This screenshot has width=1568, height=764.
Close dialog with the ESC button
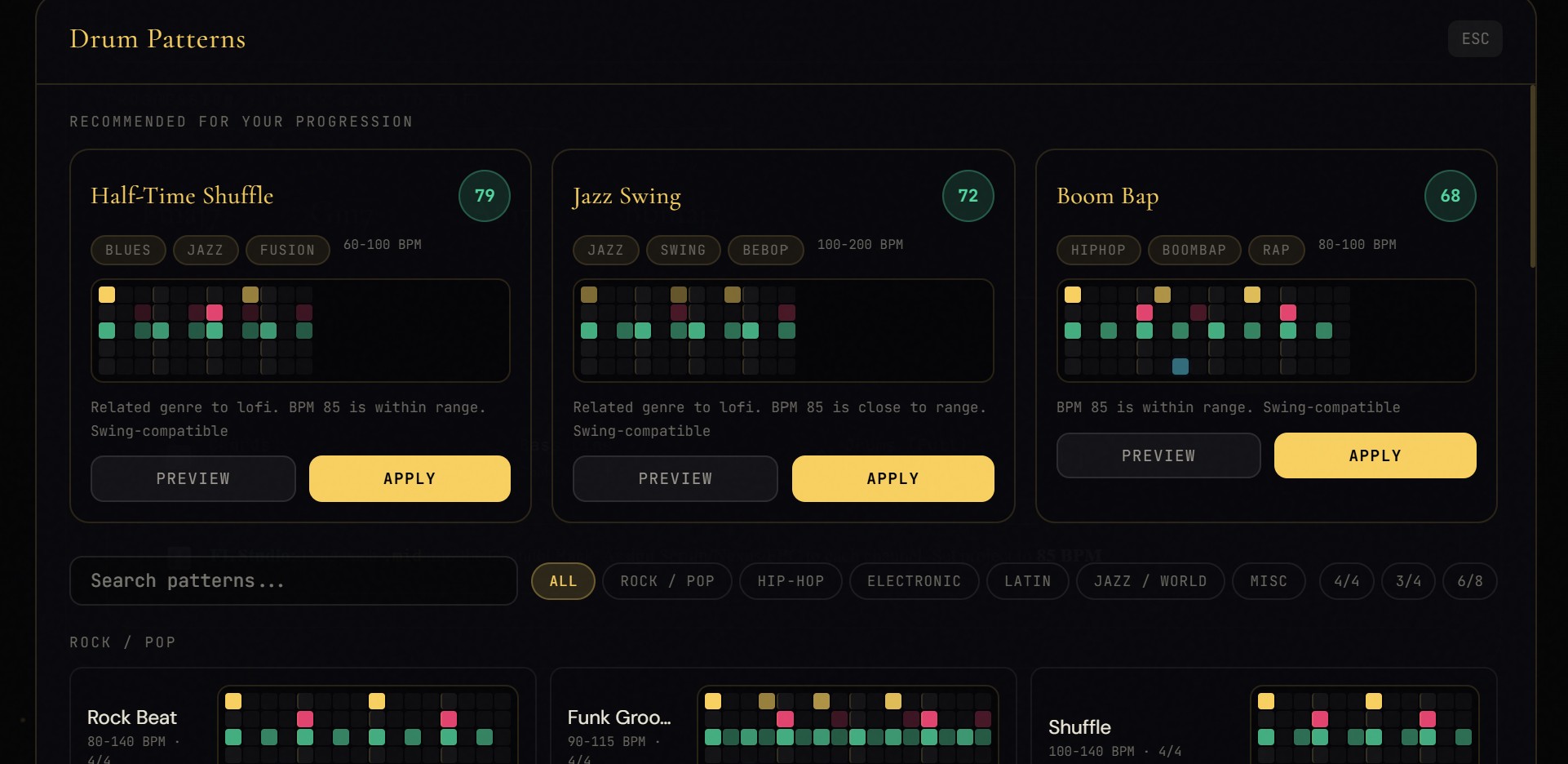pos(1475,38)
